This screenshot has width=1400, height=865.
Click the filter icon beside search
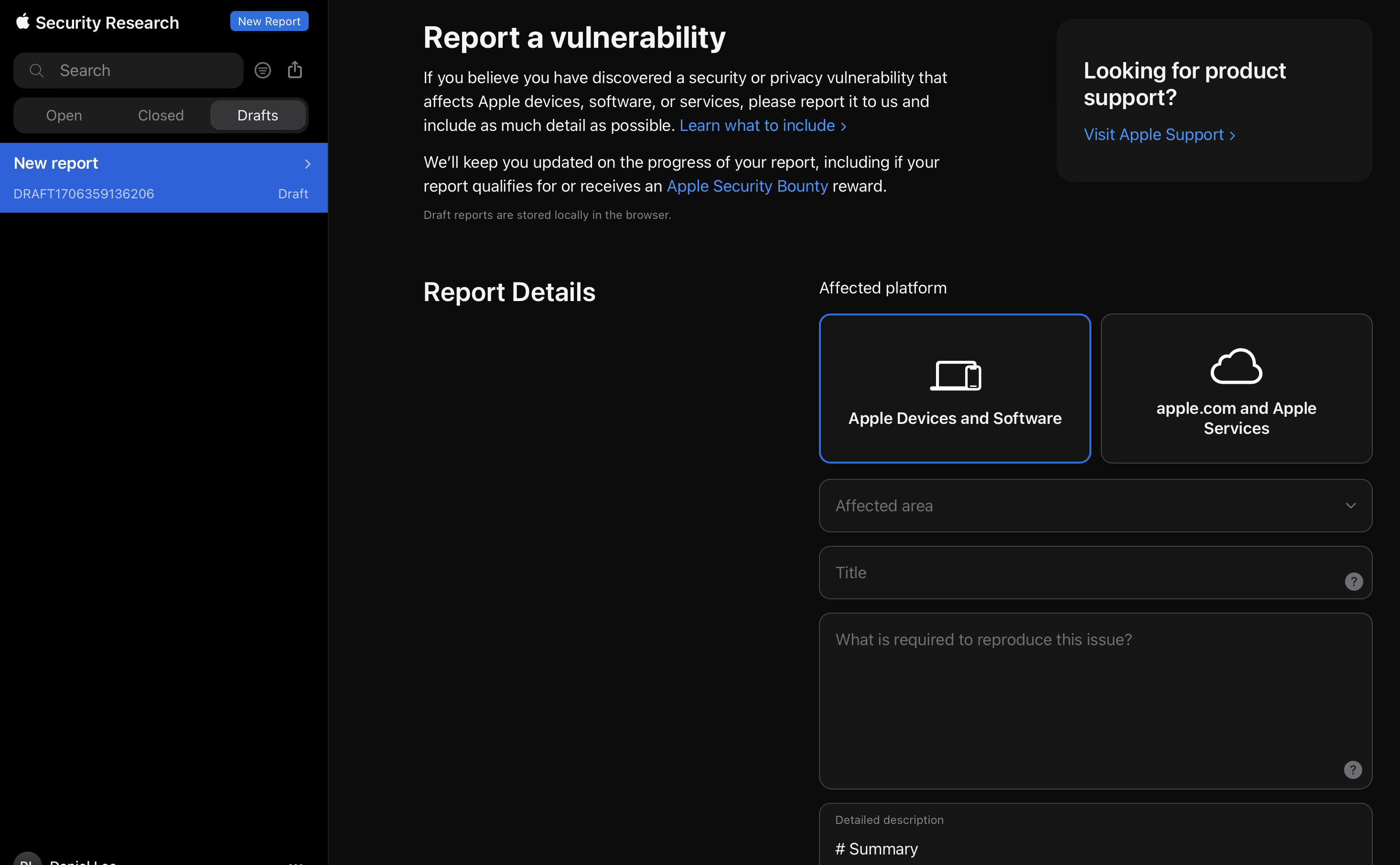tap(262, 70)
